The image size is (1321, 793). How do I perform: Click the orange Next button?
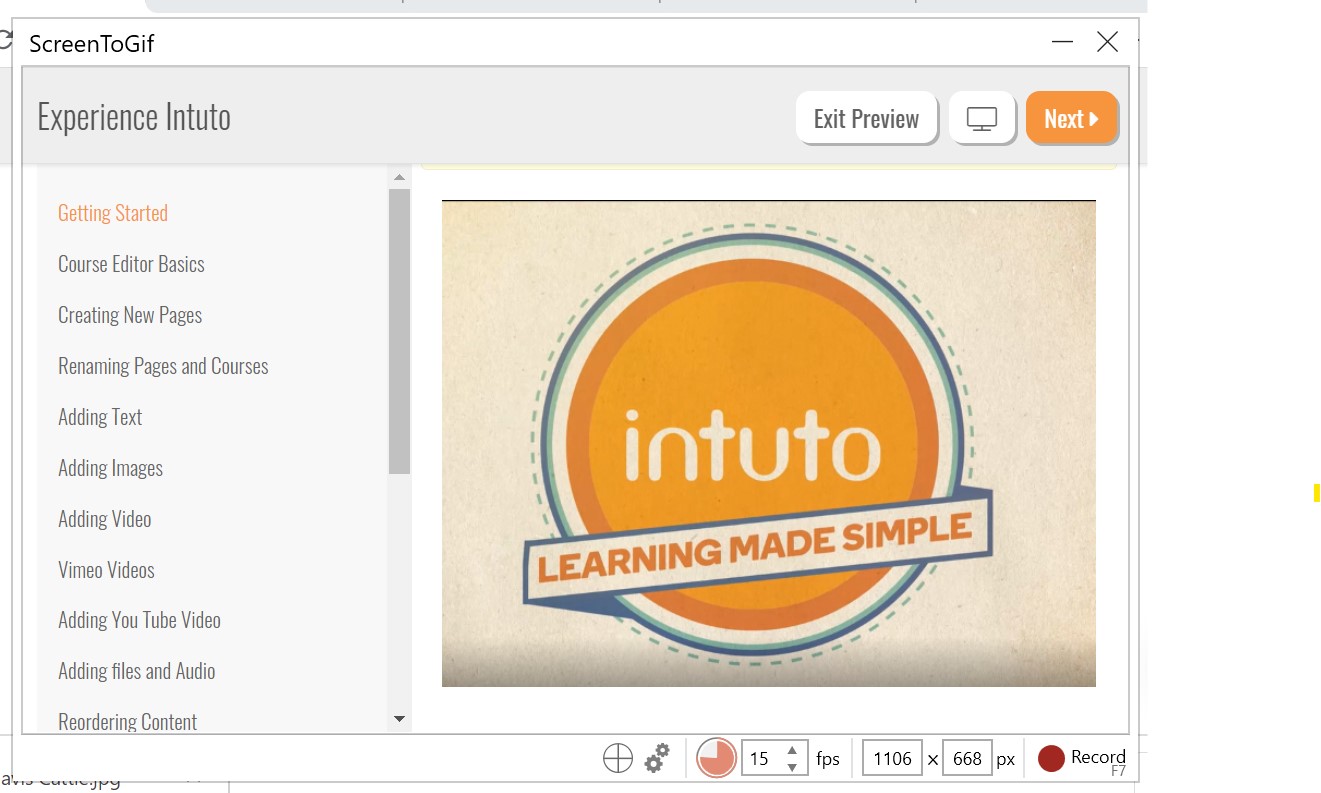pos(1071,119)
